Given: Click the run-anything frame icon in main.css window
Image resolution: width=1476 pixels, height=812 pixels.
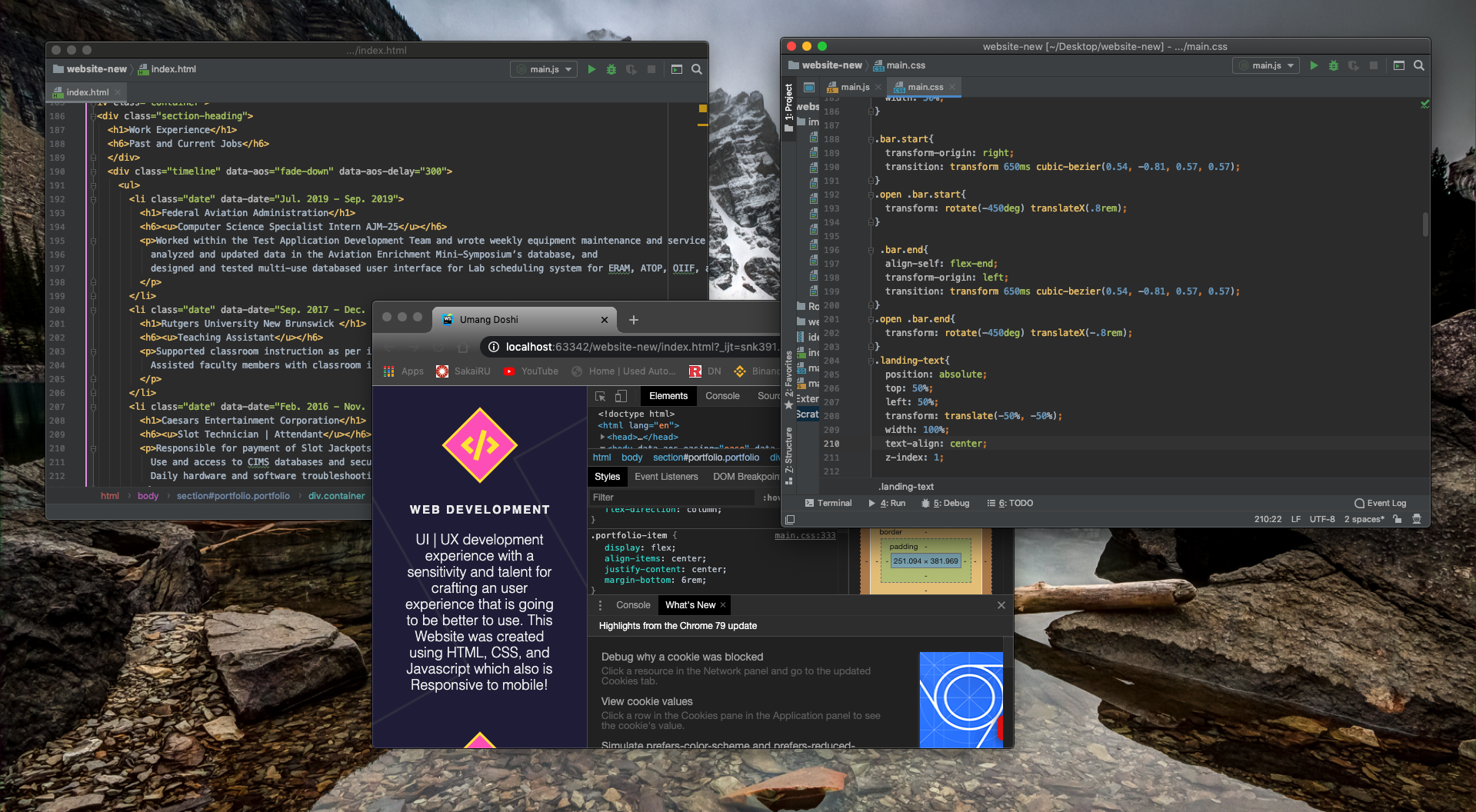Looking at the screenshot, I should pos(1399,65).
